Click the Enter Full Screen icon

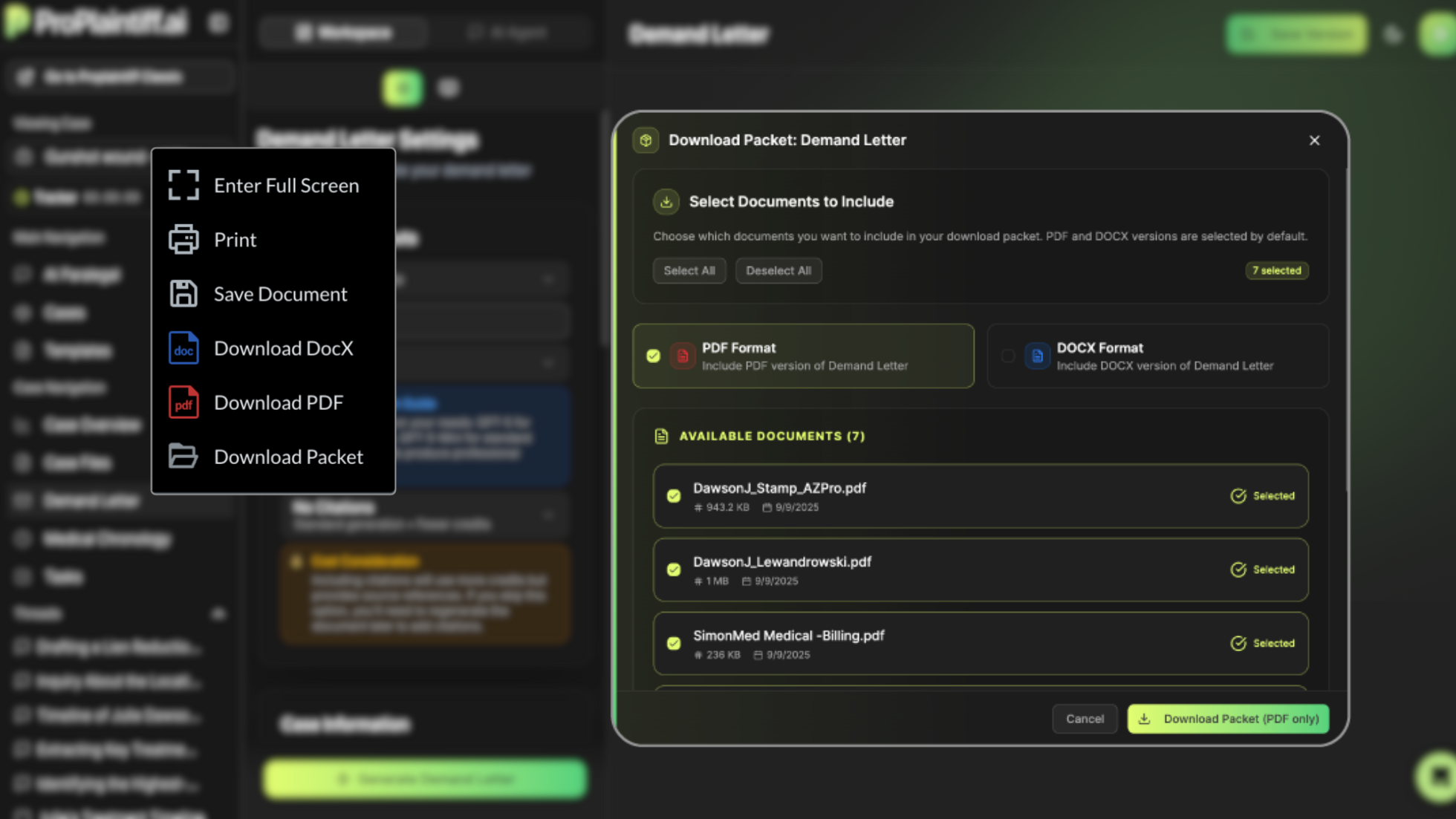(x=183, y=186)
